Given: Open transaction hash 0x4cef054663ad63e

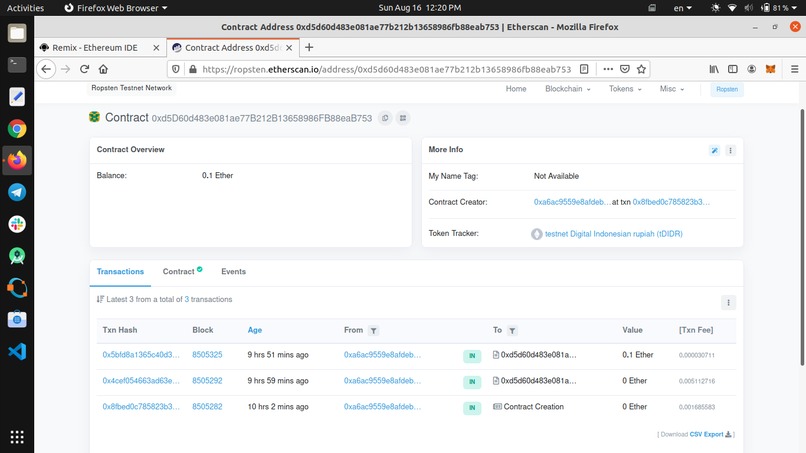Looking at the screenshot, I should tap(141, 381).
